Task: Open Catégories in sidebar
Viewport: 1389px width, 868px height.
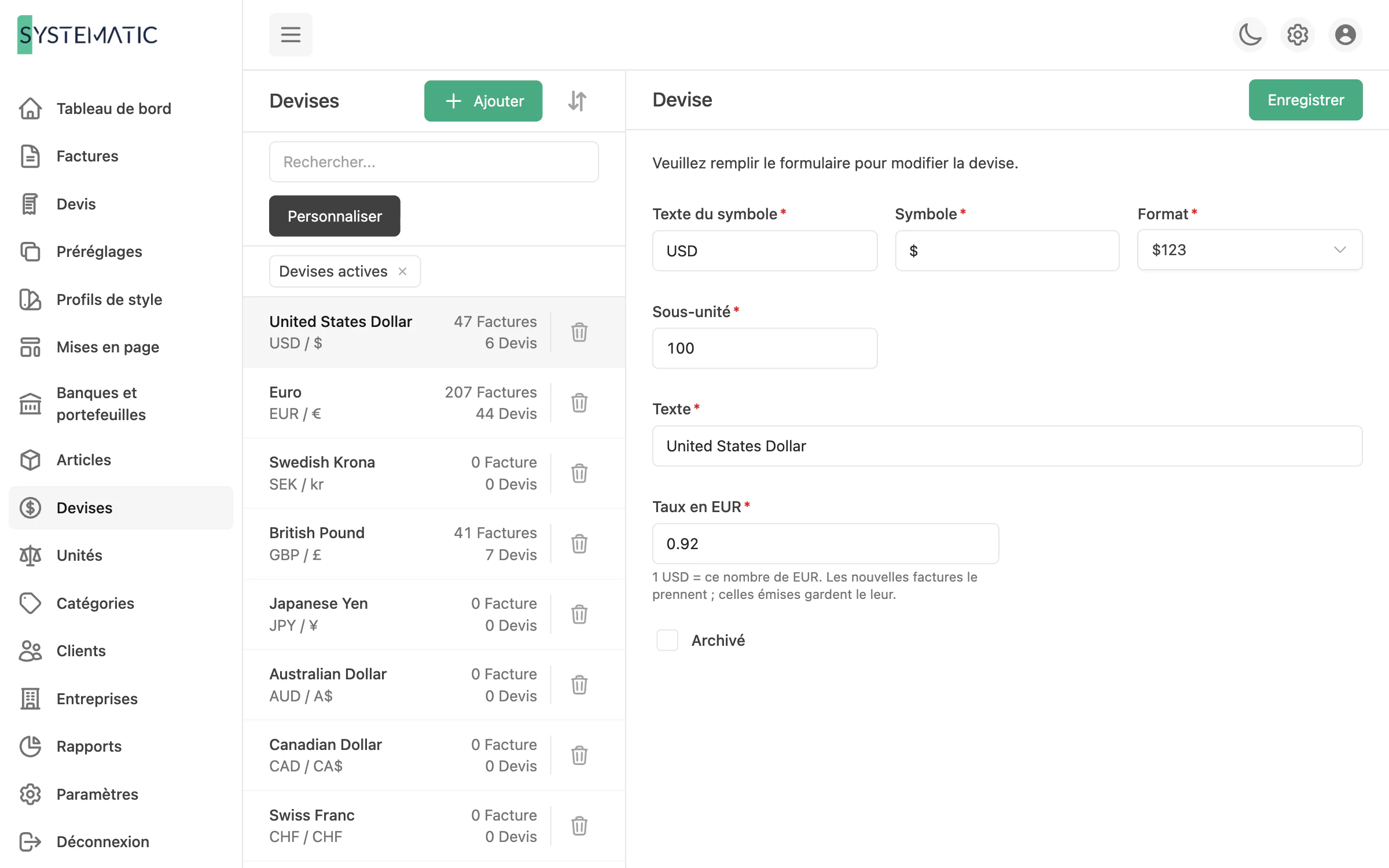Action: click(120, 604)
